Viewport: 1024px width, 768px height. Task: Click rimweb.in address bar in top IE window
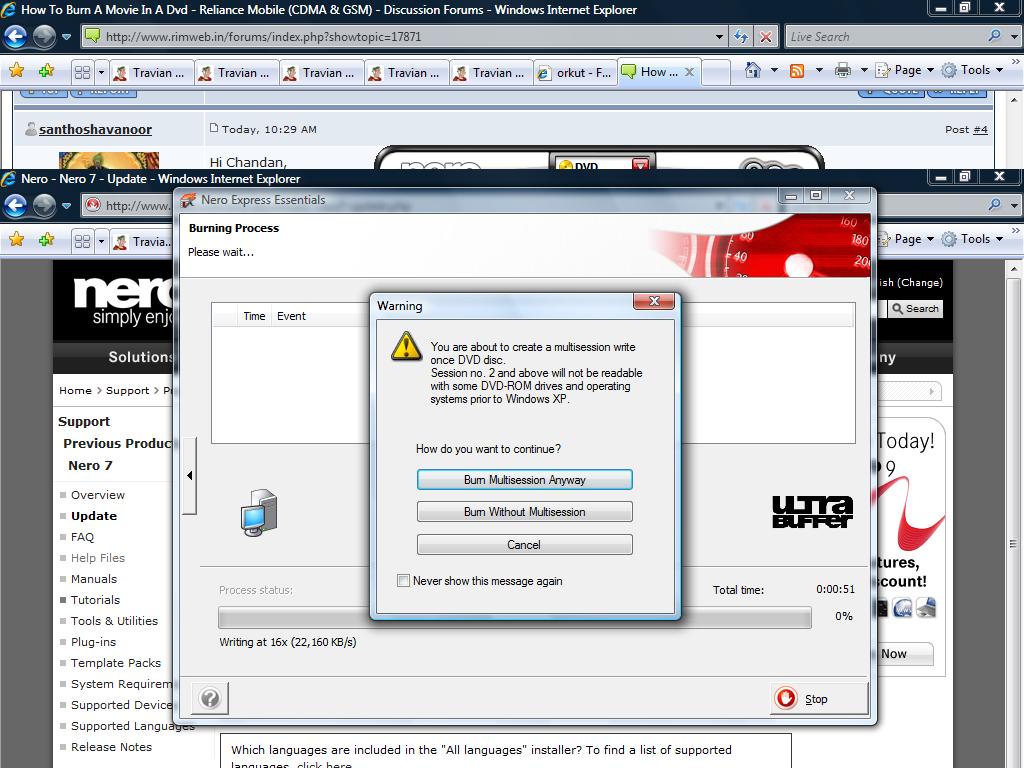[x=405, y=37]
